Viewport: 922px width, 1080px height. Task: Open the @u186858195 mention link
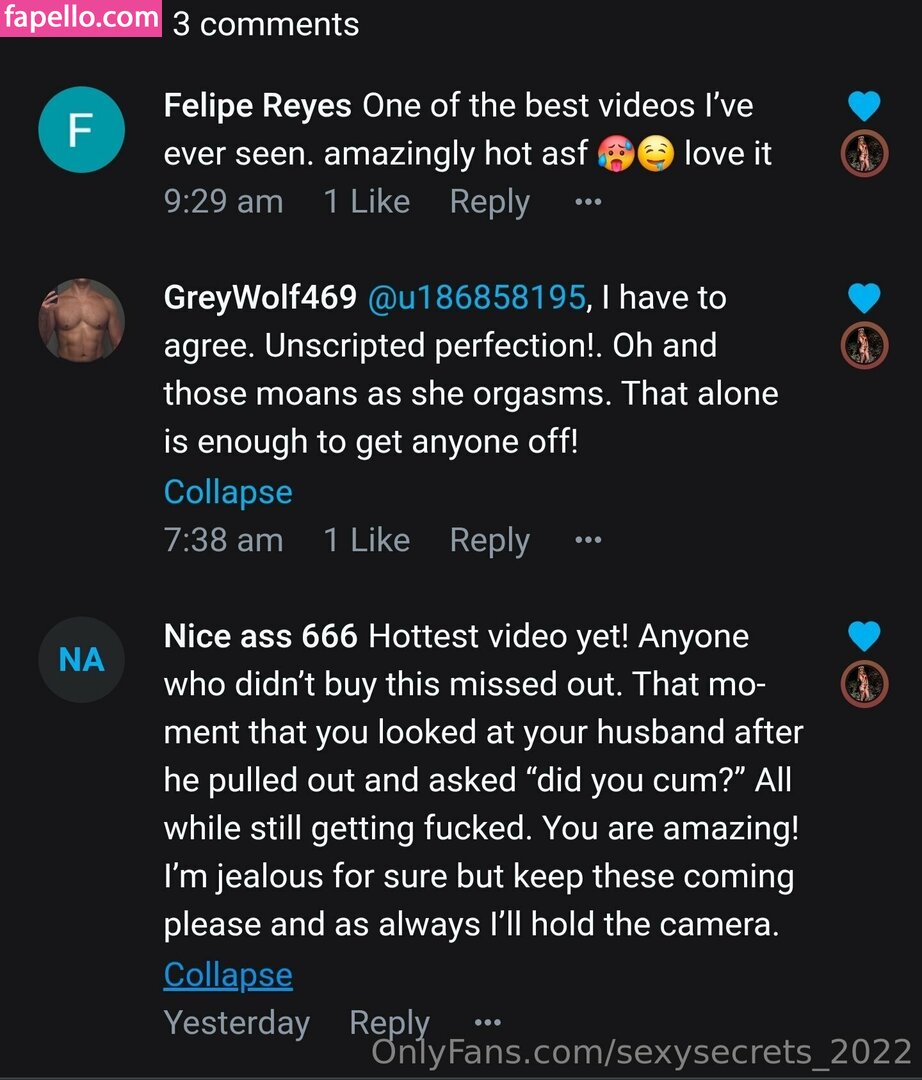click(x=477, y=298)
